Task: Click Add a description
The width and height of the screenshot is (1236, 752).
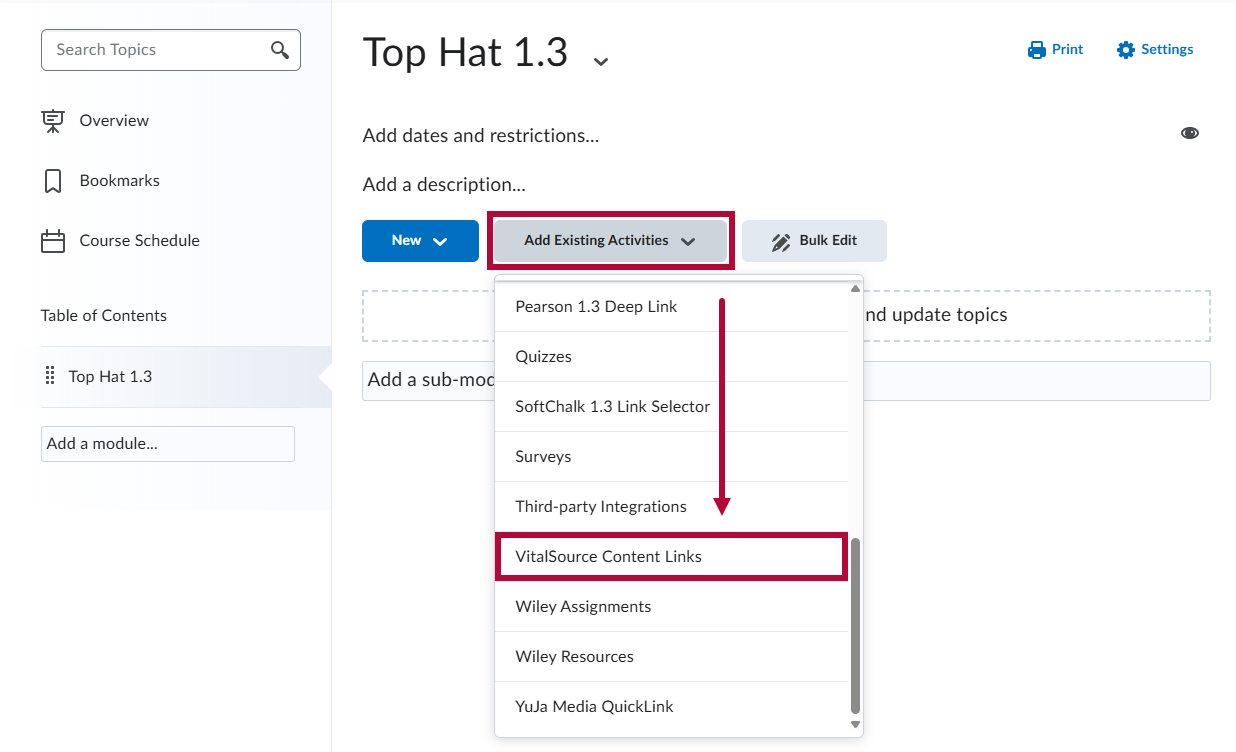Action: coord(444,185)
